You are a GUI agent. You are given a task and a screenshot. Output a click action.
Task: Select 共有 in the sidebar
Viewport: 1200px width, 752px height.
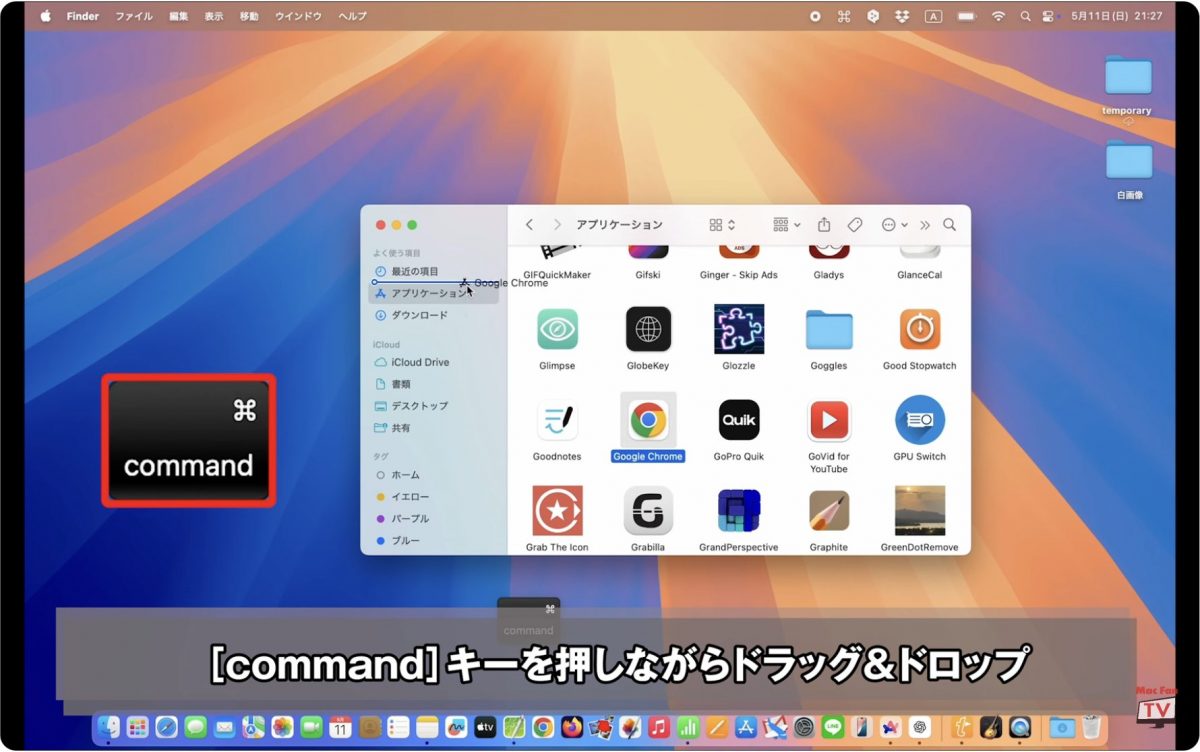point(434,428)
